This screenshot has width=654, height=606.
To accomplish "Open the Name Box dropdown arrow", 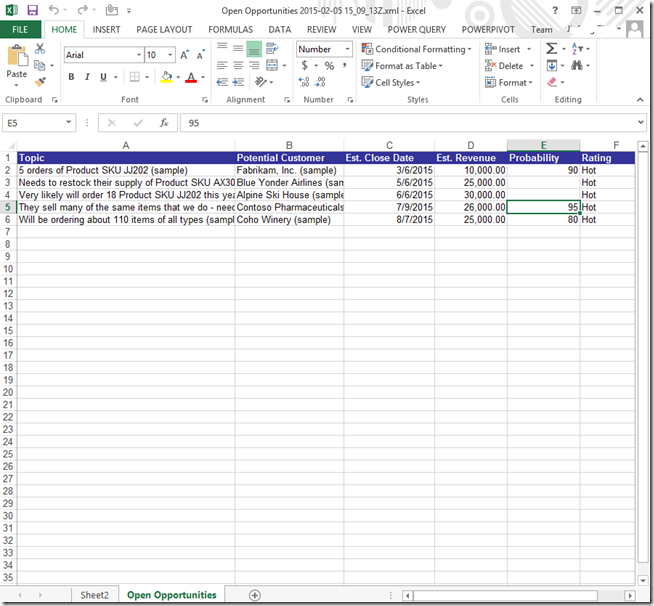I will point(68,123).
